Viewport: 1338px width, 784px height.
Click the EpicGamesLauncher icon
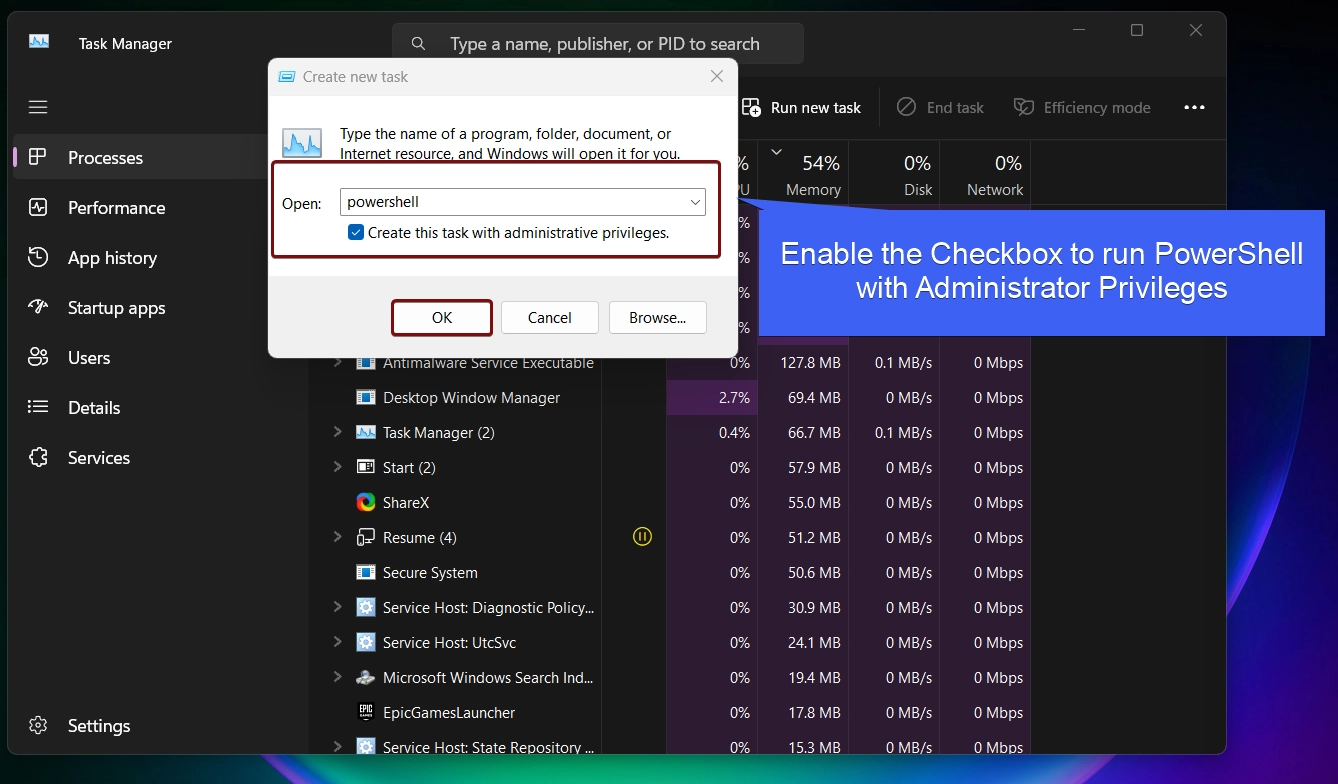366,712
